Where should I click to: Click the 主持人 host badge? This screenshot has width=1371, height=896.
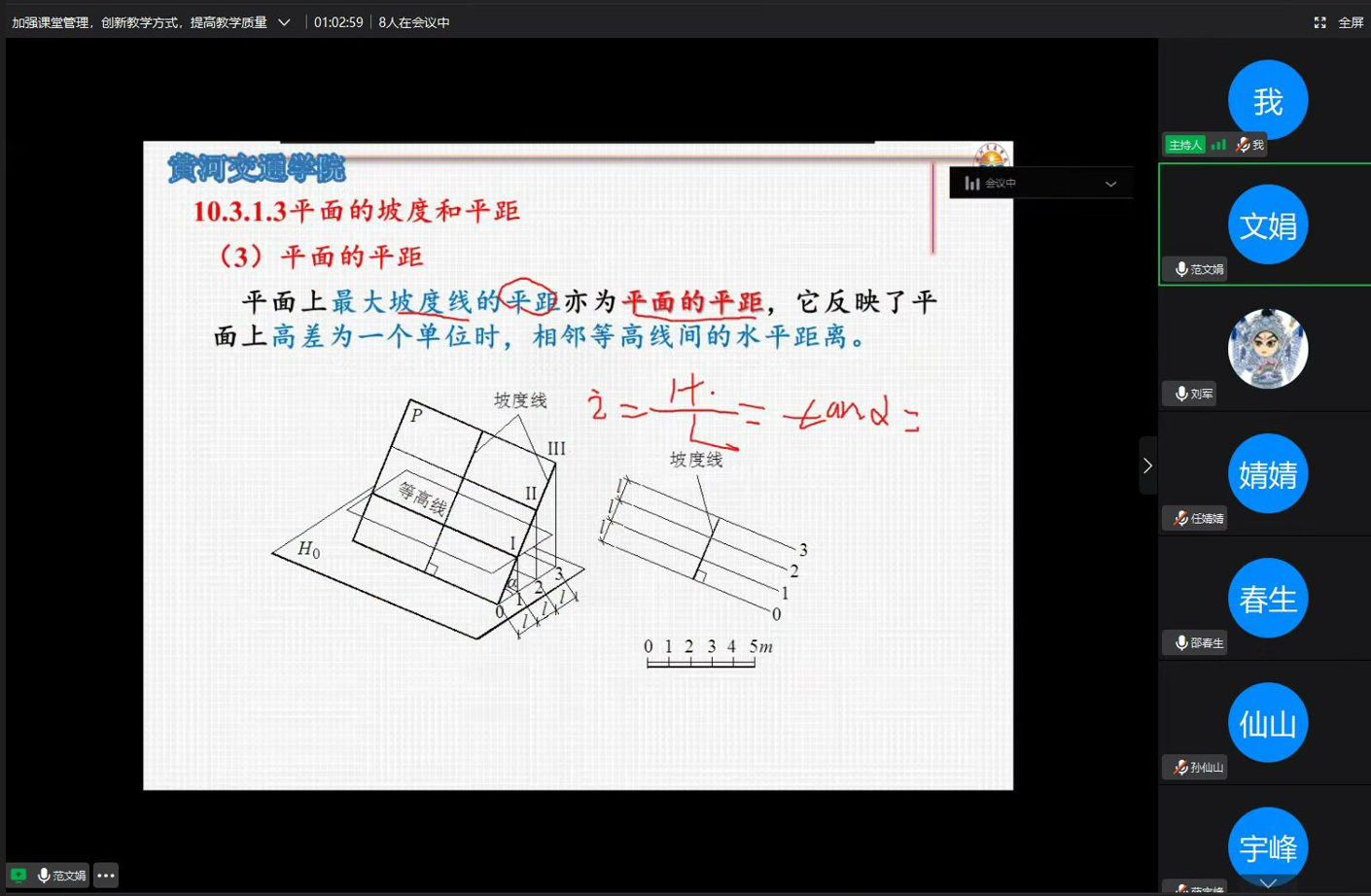click(x=1184, y=144)
